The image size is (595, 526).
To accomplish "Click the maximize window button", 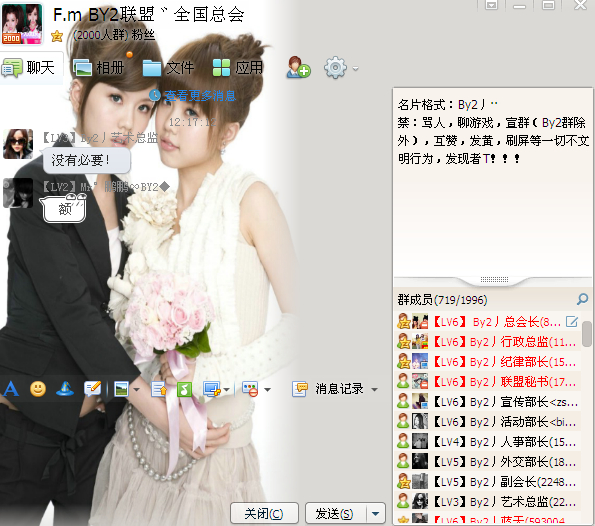I will [548, 5].
